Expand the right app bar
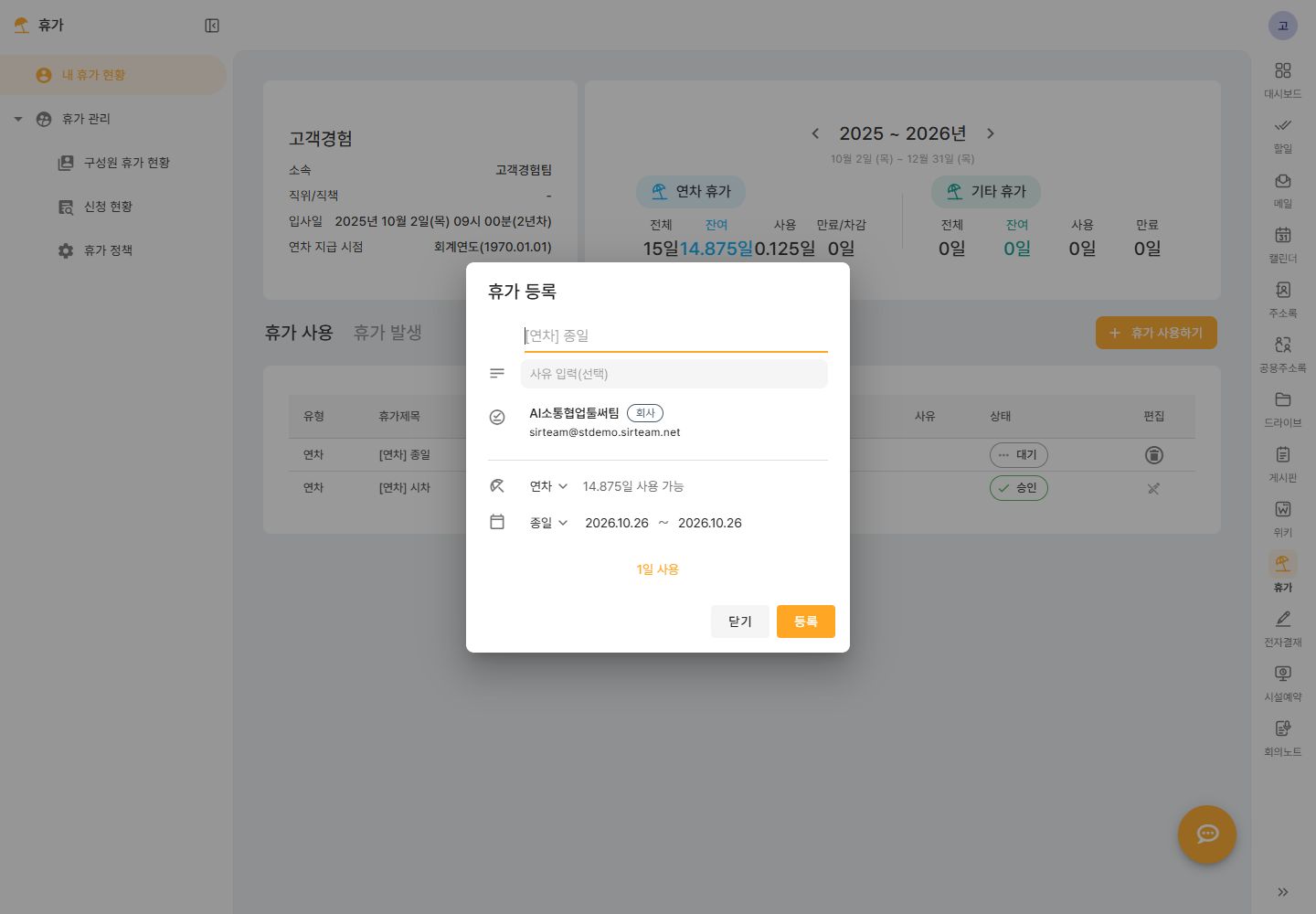Image resolution: width=1316 pixels, height=914 pixels. pyautogui.click(x=1283, y=892)
